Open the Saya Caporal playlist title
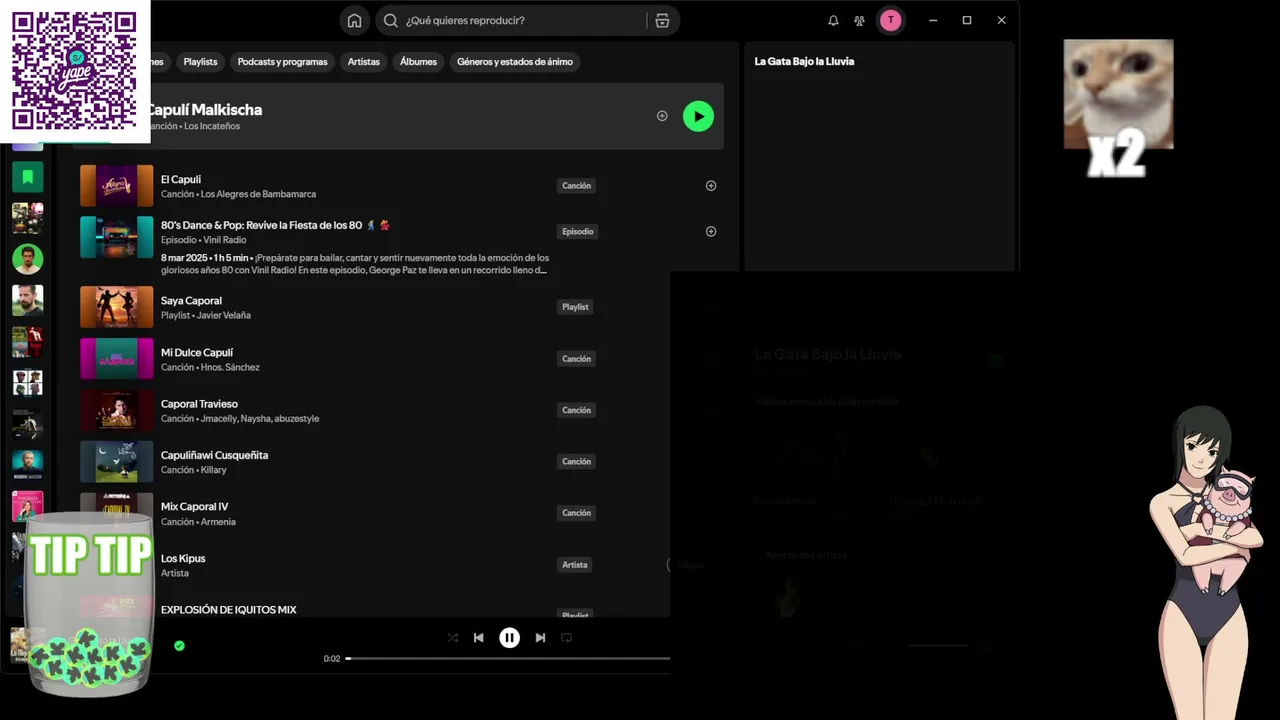This screenshot has height=720, width=1280. click(191, 301)
